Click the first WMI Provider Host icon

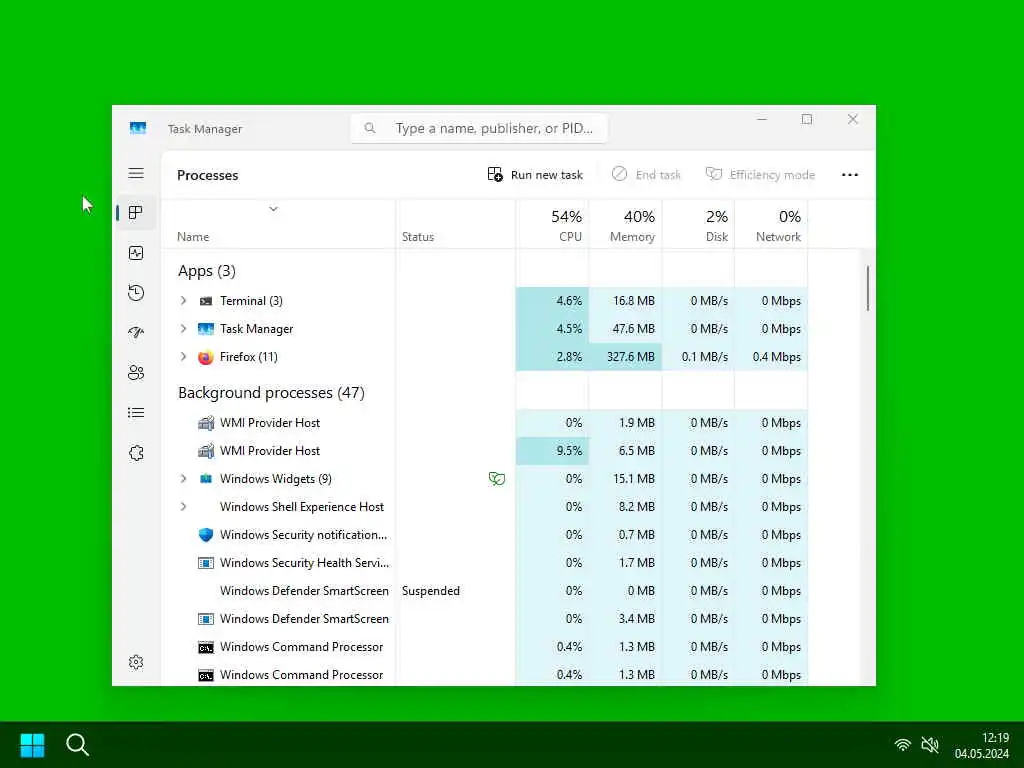(206, 423)
